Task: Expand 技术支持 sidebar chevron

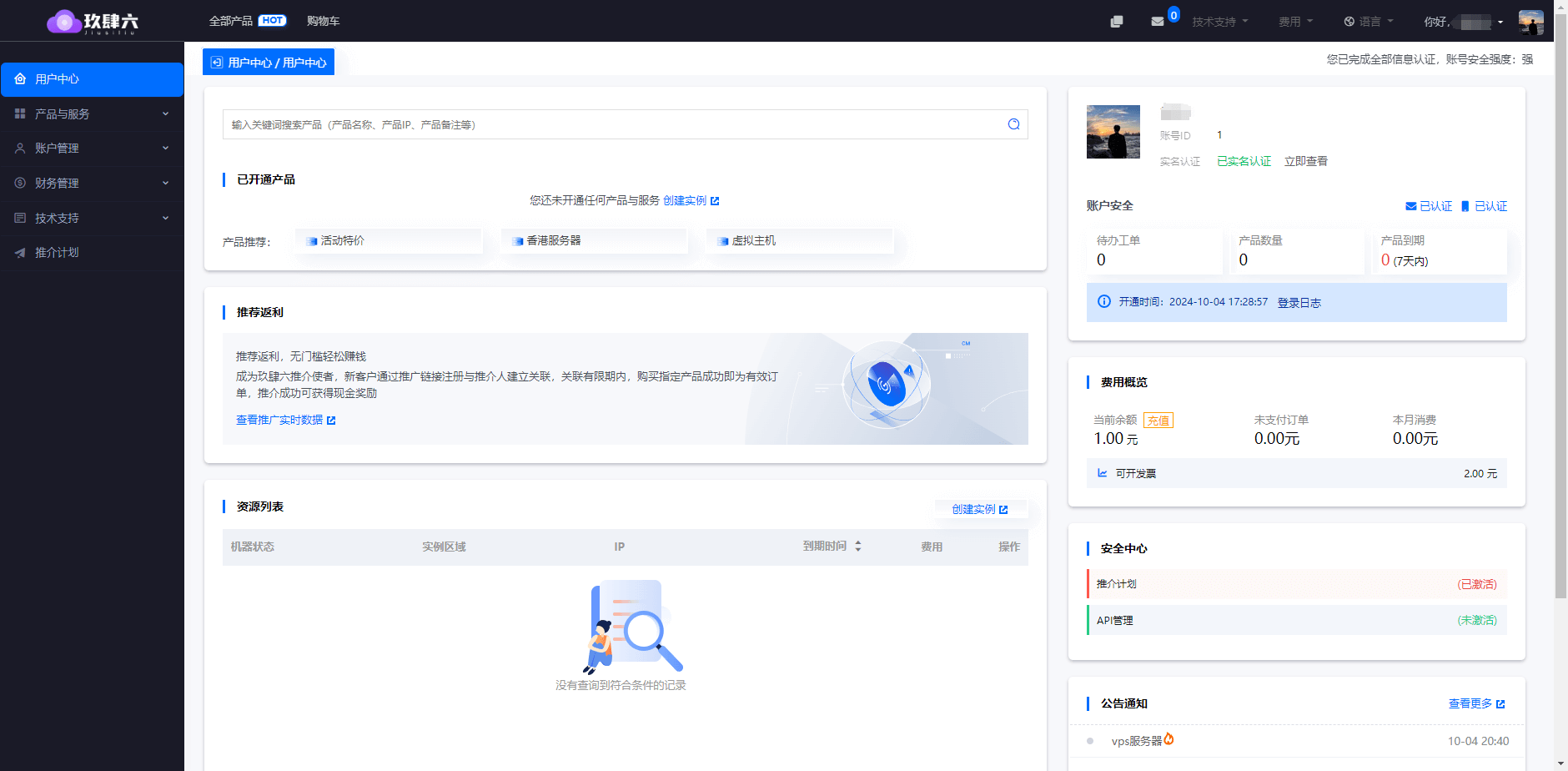Action: pos(165,218)
